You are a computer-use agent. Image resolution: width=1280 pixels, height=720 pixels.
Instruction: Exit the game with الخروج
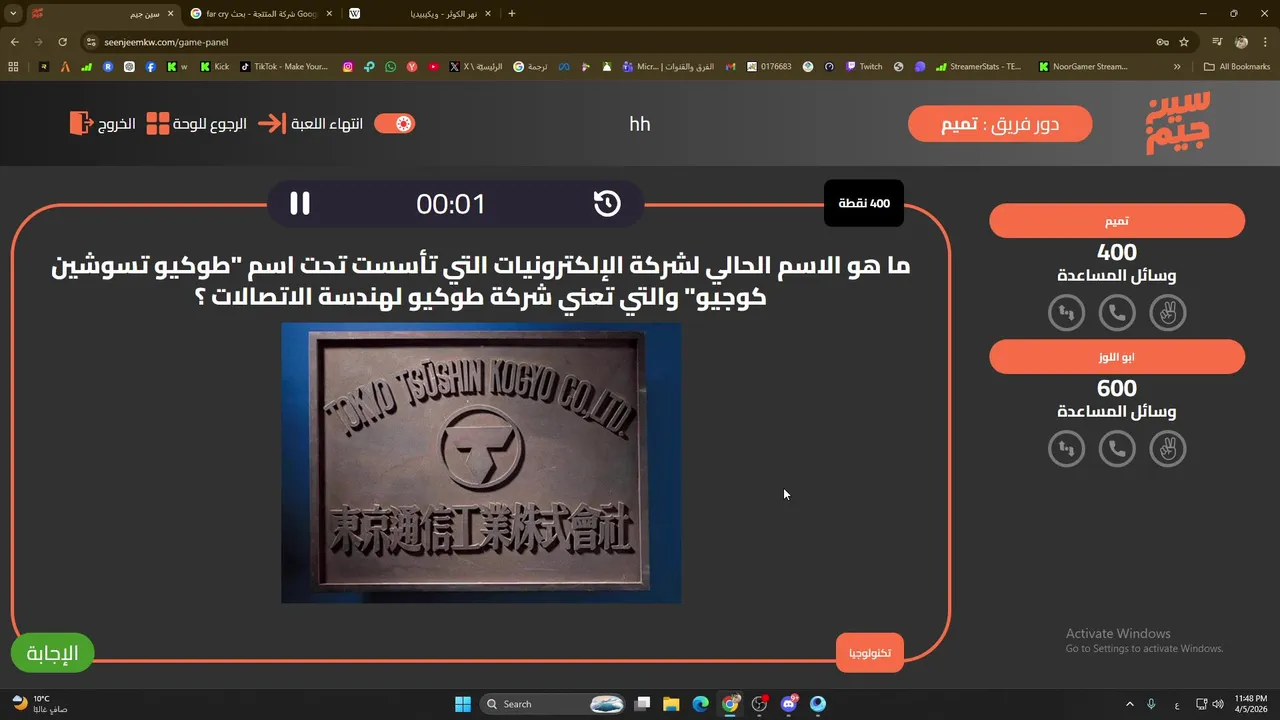102,124
